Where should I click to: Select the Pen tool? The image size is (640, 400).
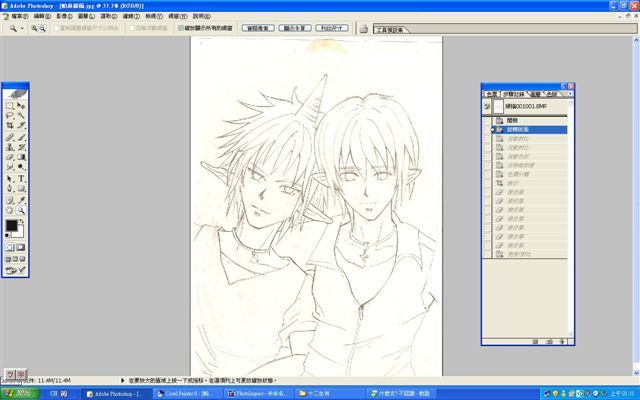click(10, 189)
